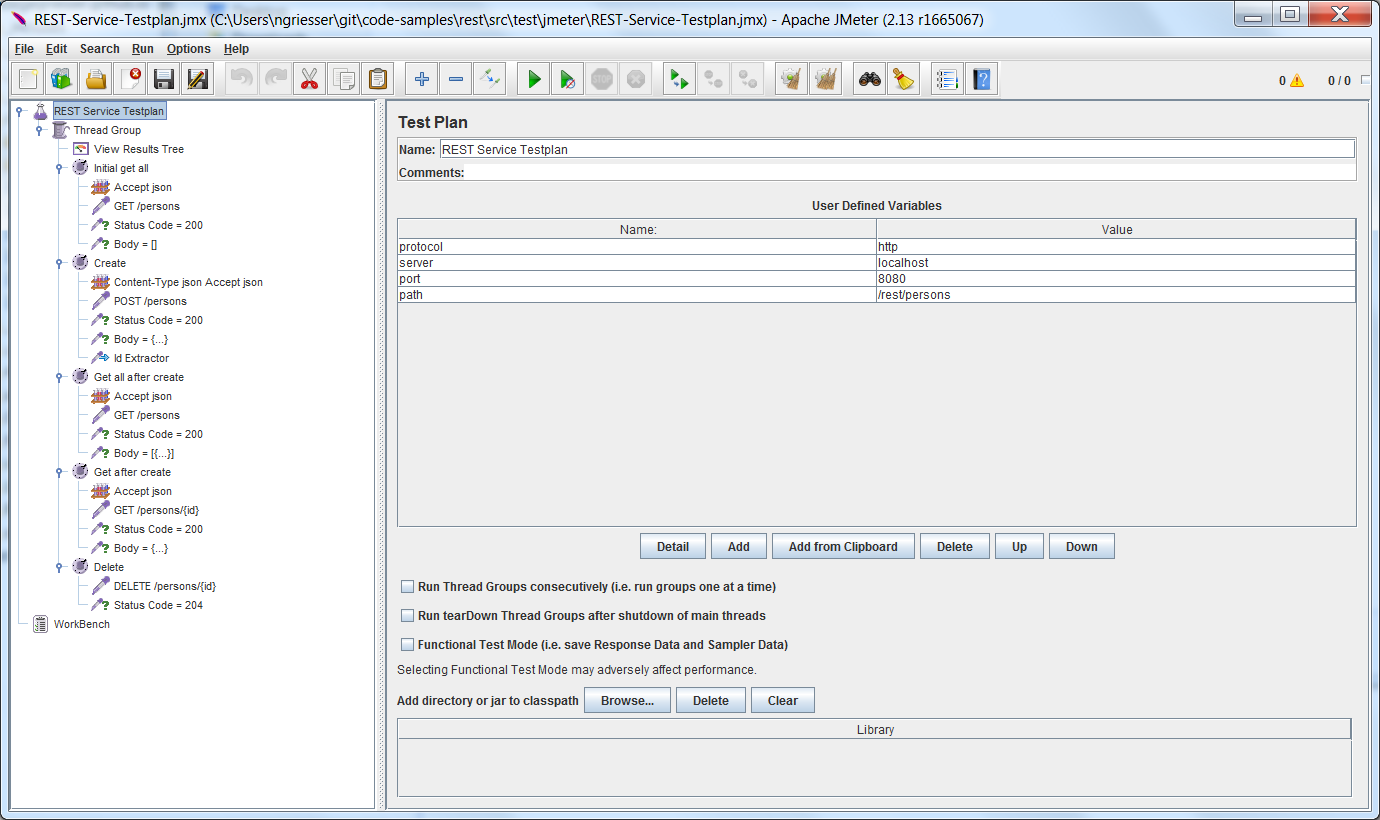Collapse the Delete node handle
The width and height of the screenshot is (1380, 820).
click(x=59, y=567)
